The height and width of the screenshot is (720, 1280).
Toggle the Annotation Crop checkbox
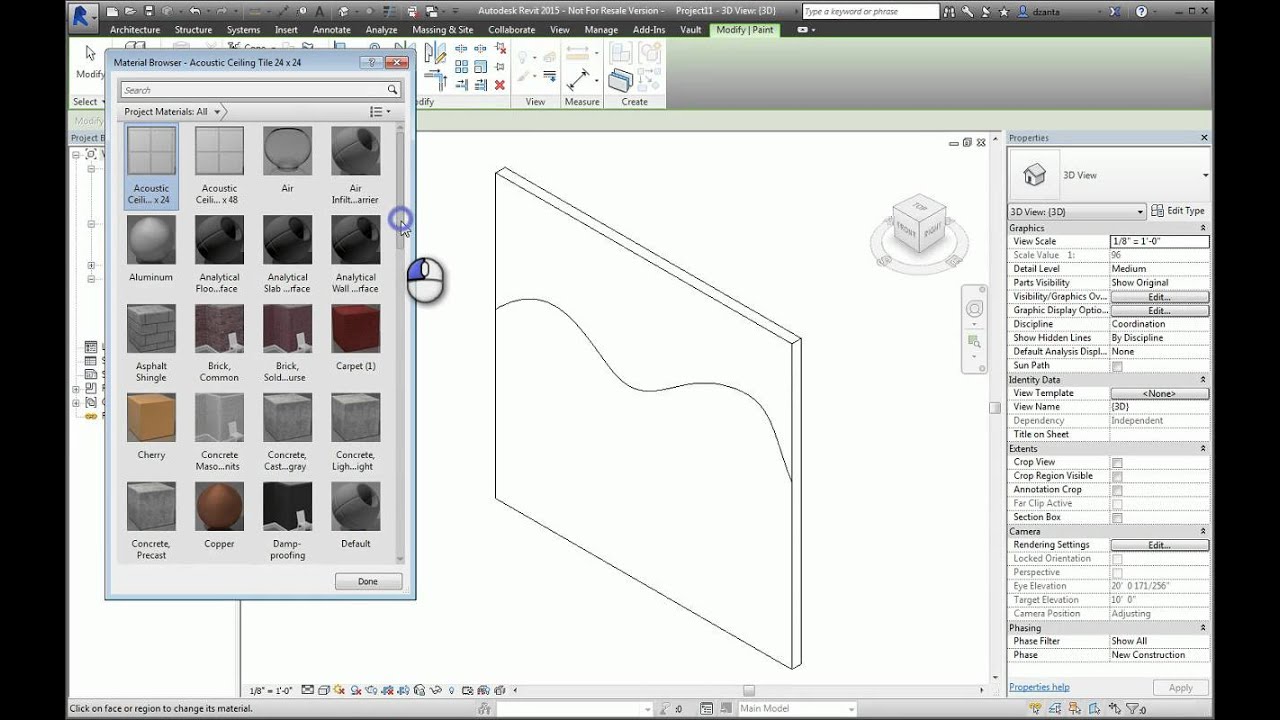click(1117, 490)
